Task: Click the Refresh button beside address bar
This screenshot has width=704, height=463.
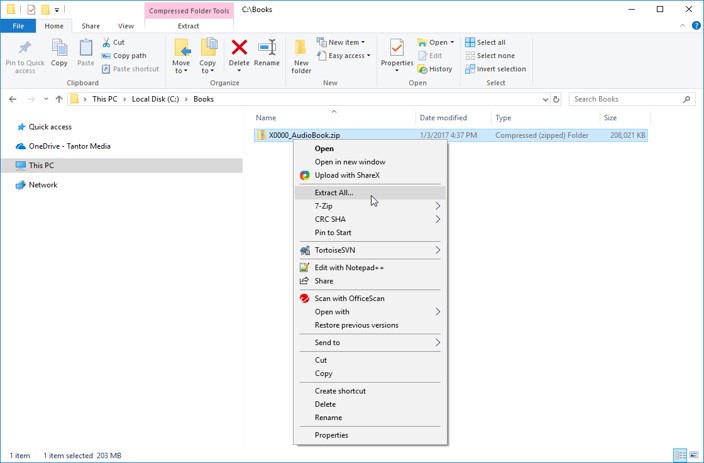Action: tap(556, 99)
